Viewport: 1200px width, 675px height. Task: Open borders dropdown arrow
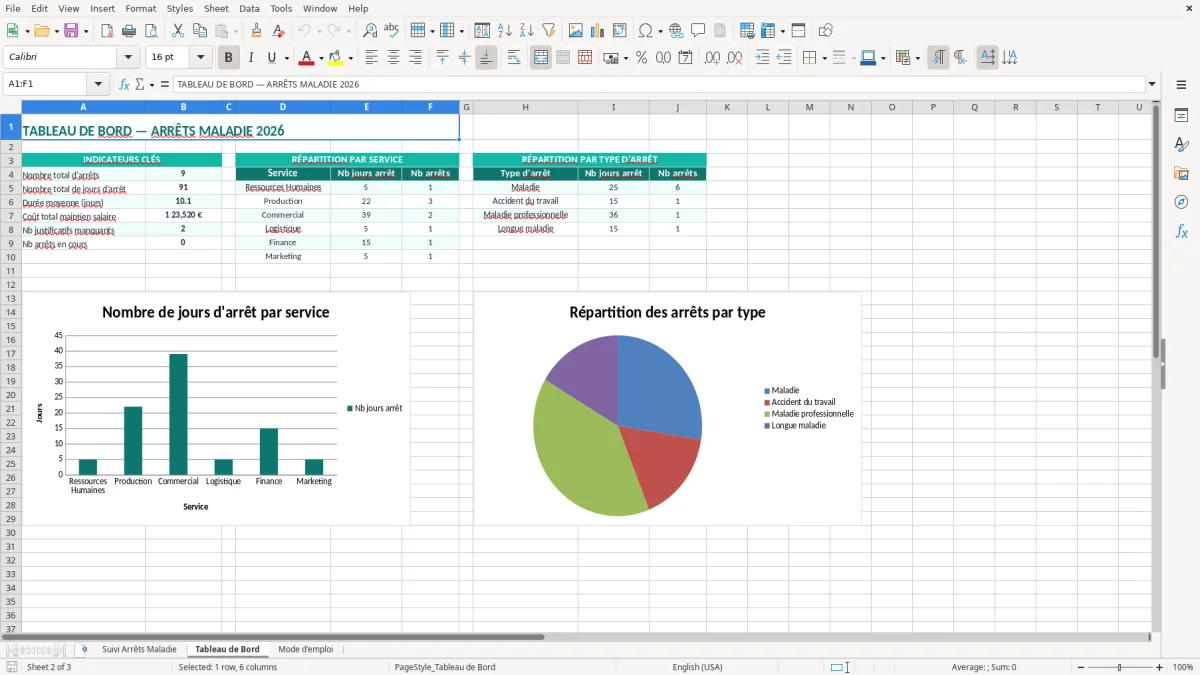coord(823,58)
